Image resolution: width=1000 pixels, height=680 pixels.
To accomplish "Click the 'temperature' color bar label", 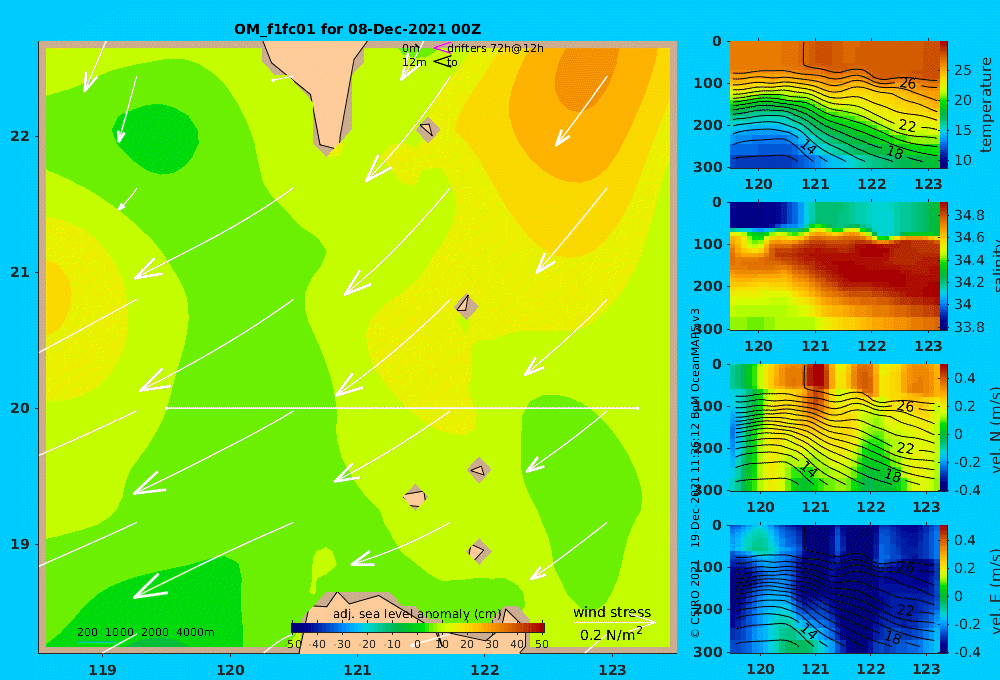I will click(987, 105).
